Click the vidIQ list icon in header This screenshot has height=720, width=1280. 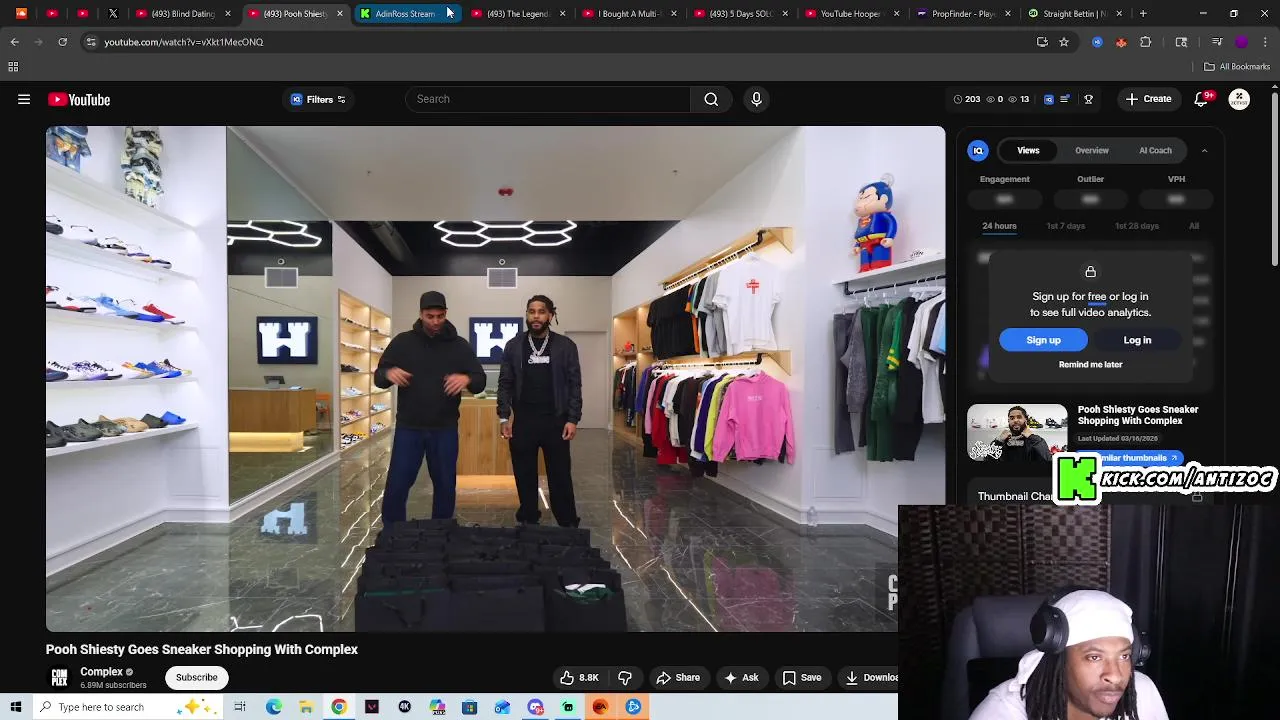1065,99
